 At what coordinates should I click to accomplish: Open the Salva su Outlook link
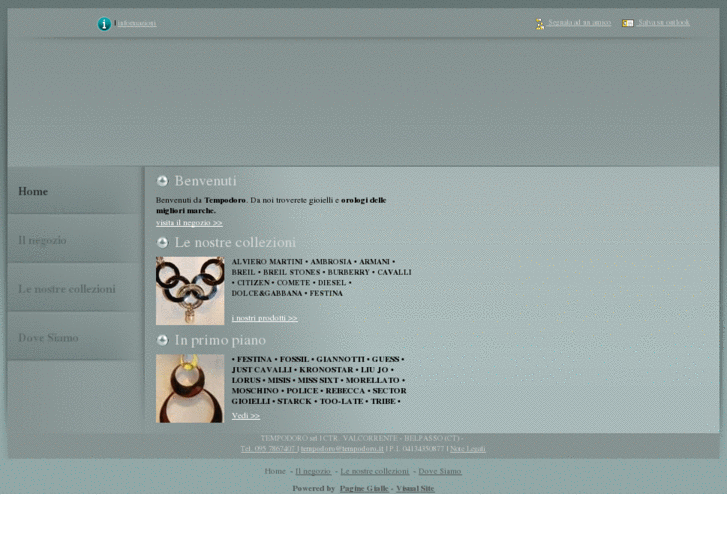tap(663, 23)
